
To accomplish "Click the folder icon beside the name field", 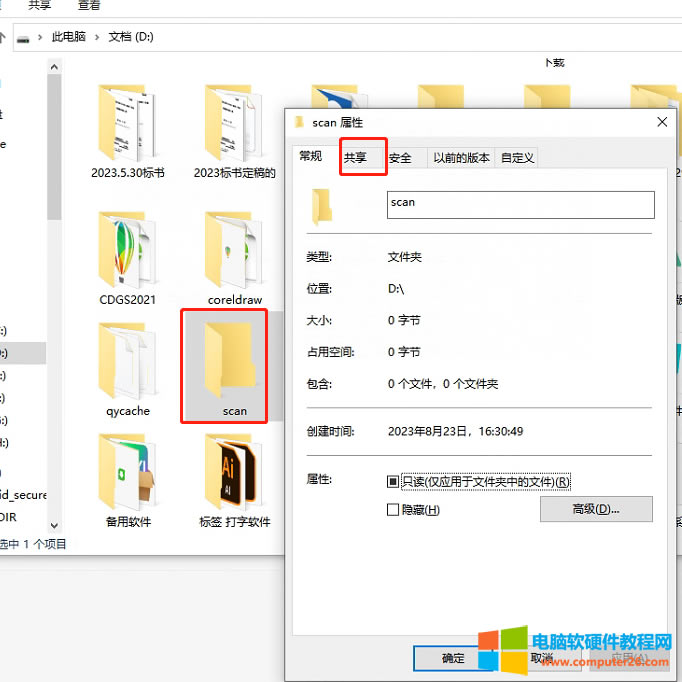I will pos(321,206).
